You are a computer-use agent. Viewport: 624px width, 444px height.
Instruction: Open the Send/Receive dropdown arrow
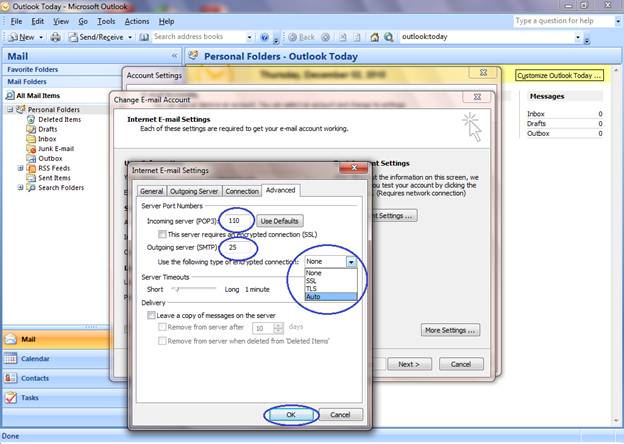click(x=130, y=37)
